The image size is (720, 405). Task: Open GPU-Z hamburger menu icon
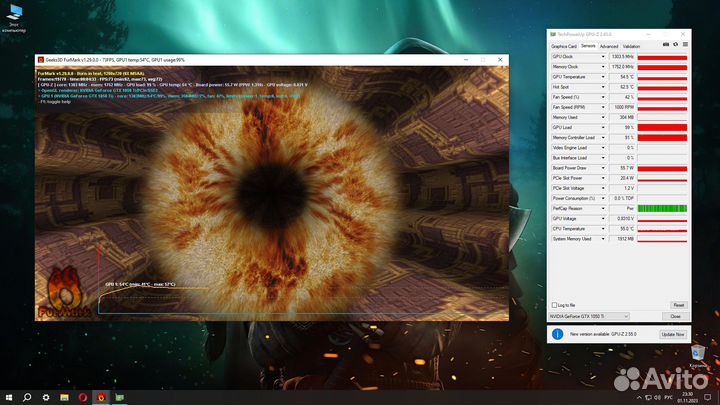coord(685,45)
